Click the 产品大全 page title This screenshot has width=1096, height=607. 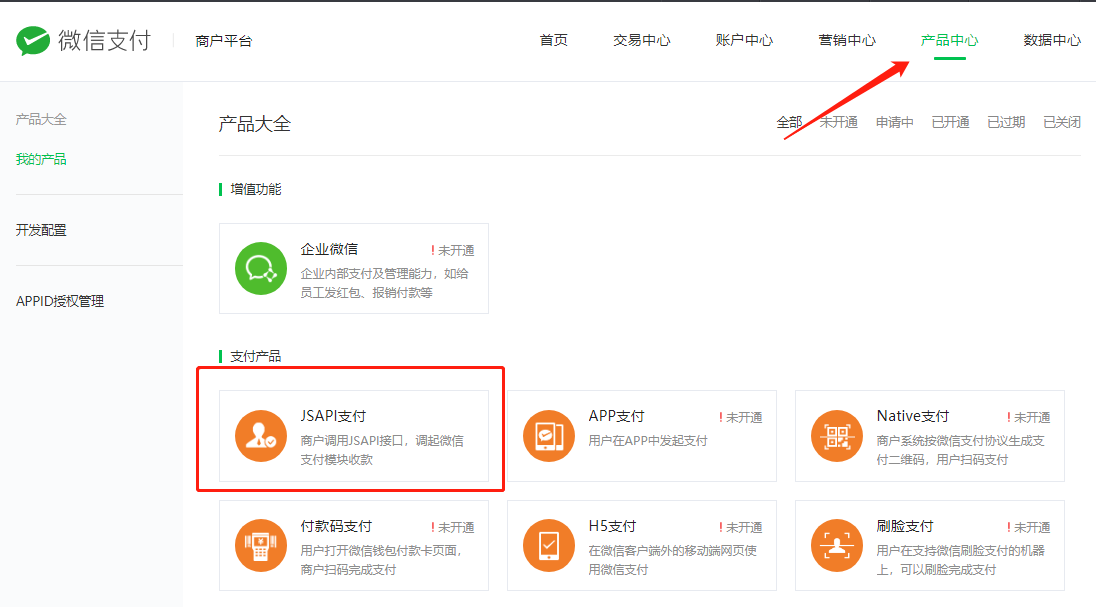(254, 124)
